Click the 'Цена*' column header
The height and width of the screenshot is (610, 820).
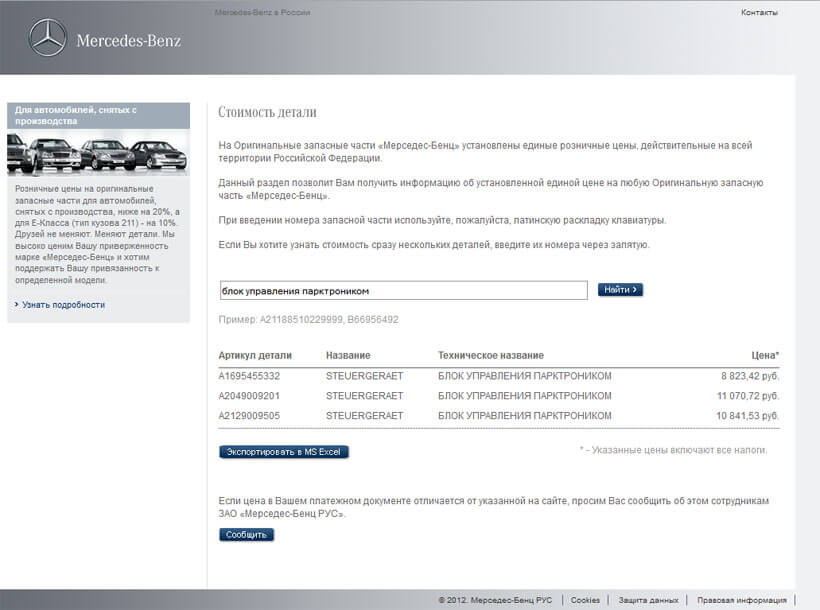[765, 355]
